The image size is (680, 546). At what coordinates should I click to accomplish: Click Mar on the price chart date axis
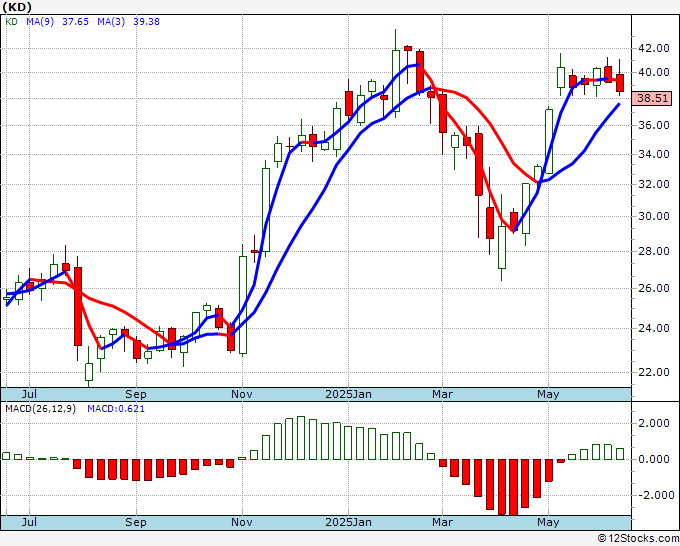pyautogui.click(x=442, y=394)
